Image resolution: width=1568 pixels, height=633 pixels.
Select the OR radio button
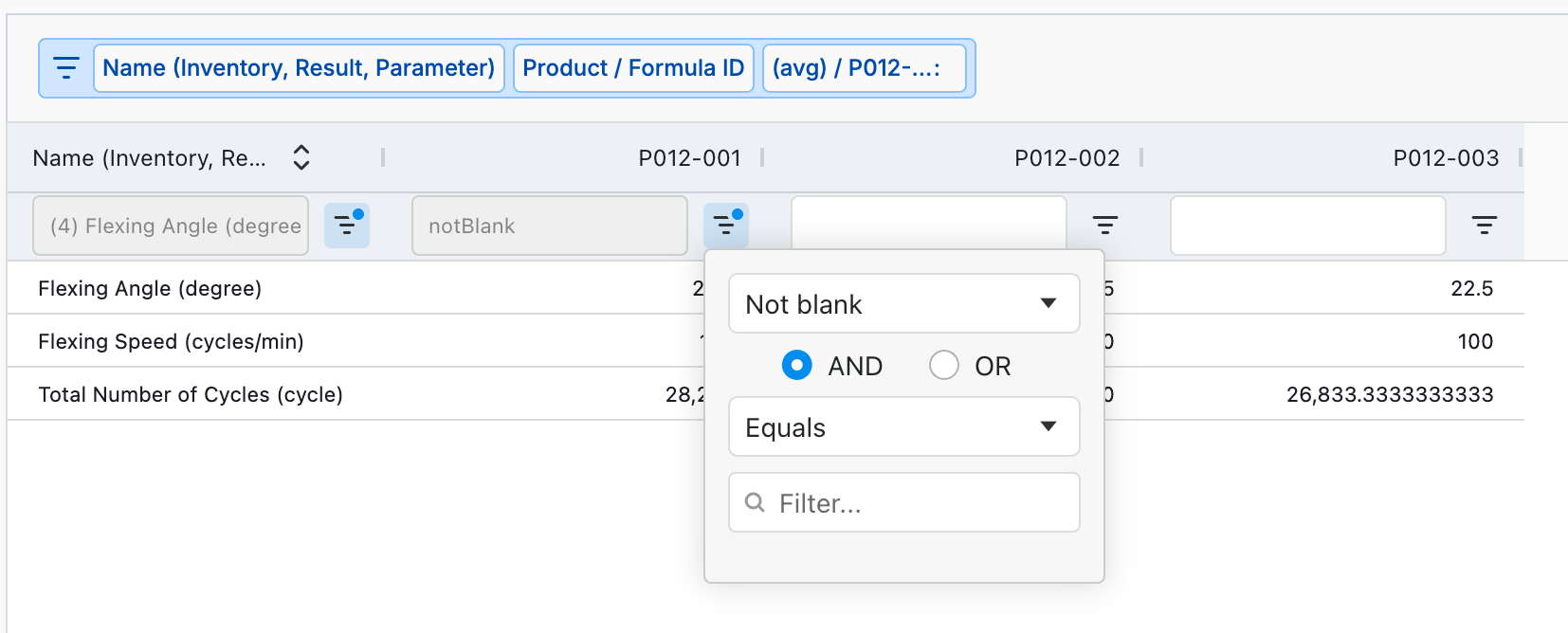tap(944, 365)
